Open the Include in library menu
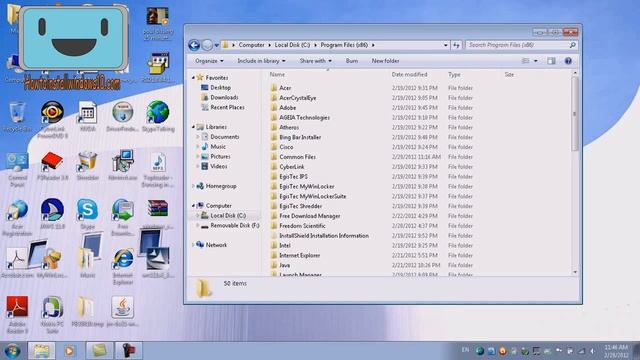This screenshot has width=640, height=360. 261,61
